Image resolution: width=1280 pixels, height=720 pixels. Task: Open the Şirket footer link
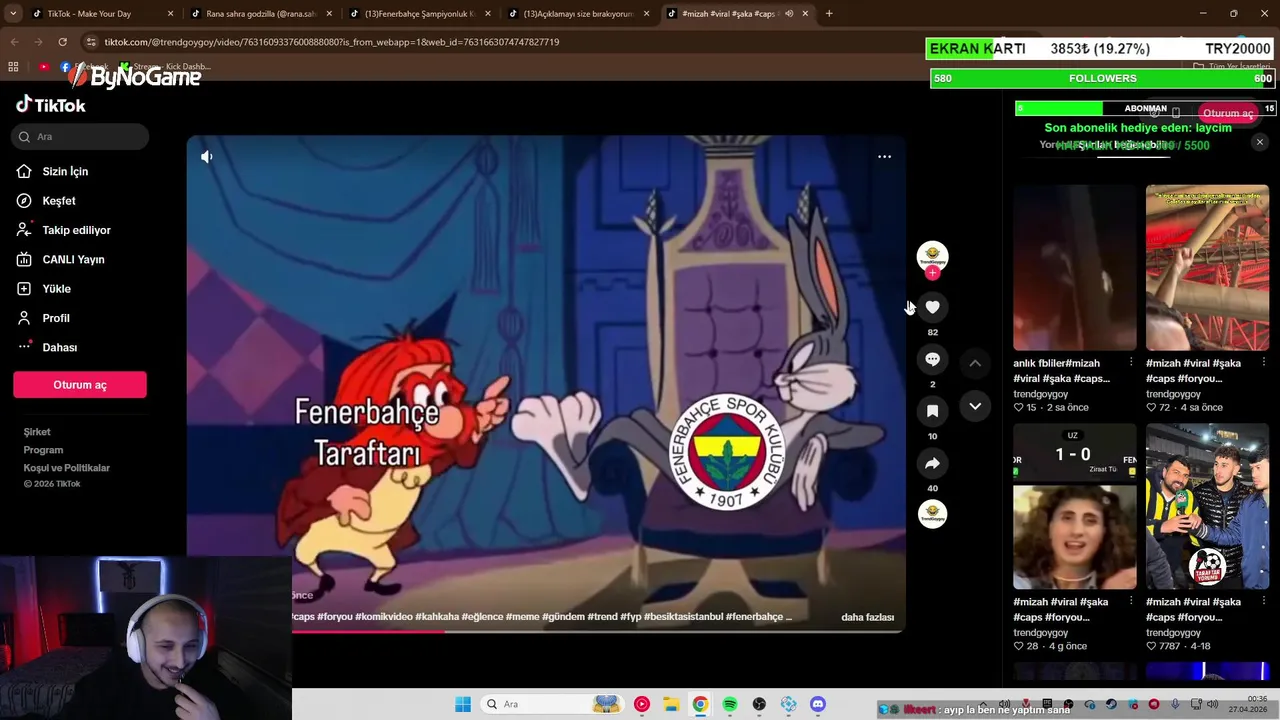(37, 432)
